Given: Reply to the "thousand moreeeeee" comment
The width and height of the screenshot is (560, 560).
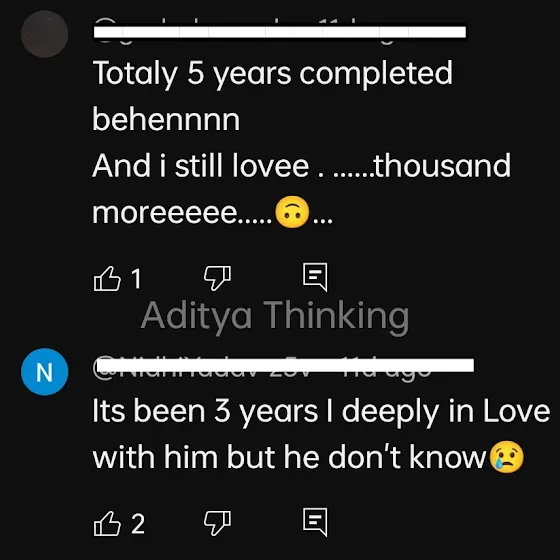Looking at the screenshot, I should point(315,277).
